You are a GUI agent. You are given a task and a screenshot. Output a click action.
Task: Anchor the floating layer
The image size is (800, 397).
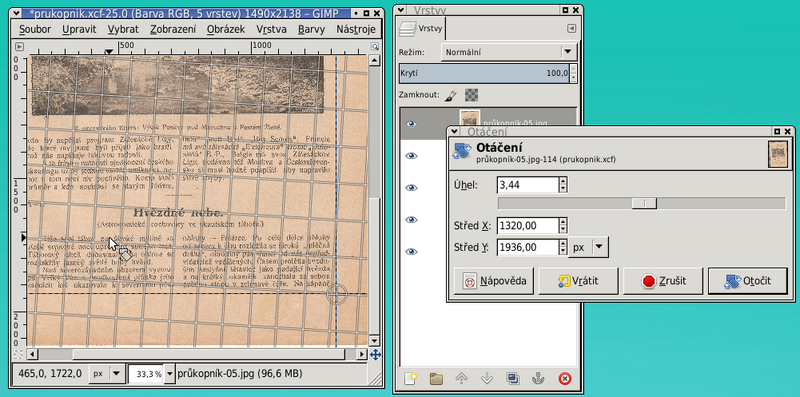538,379
